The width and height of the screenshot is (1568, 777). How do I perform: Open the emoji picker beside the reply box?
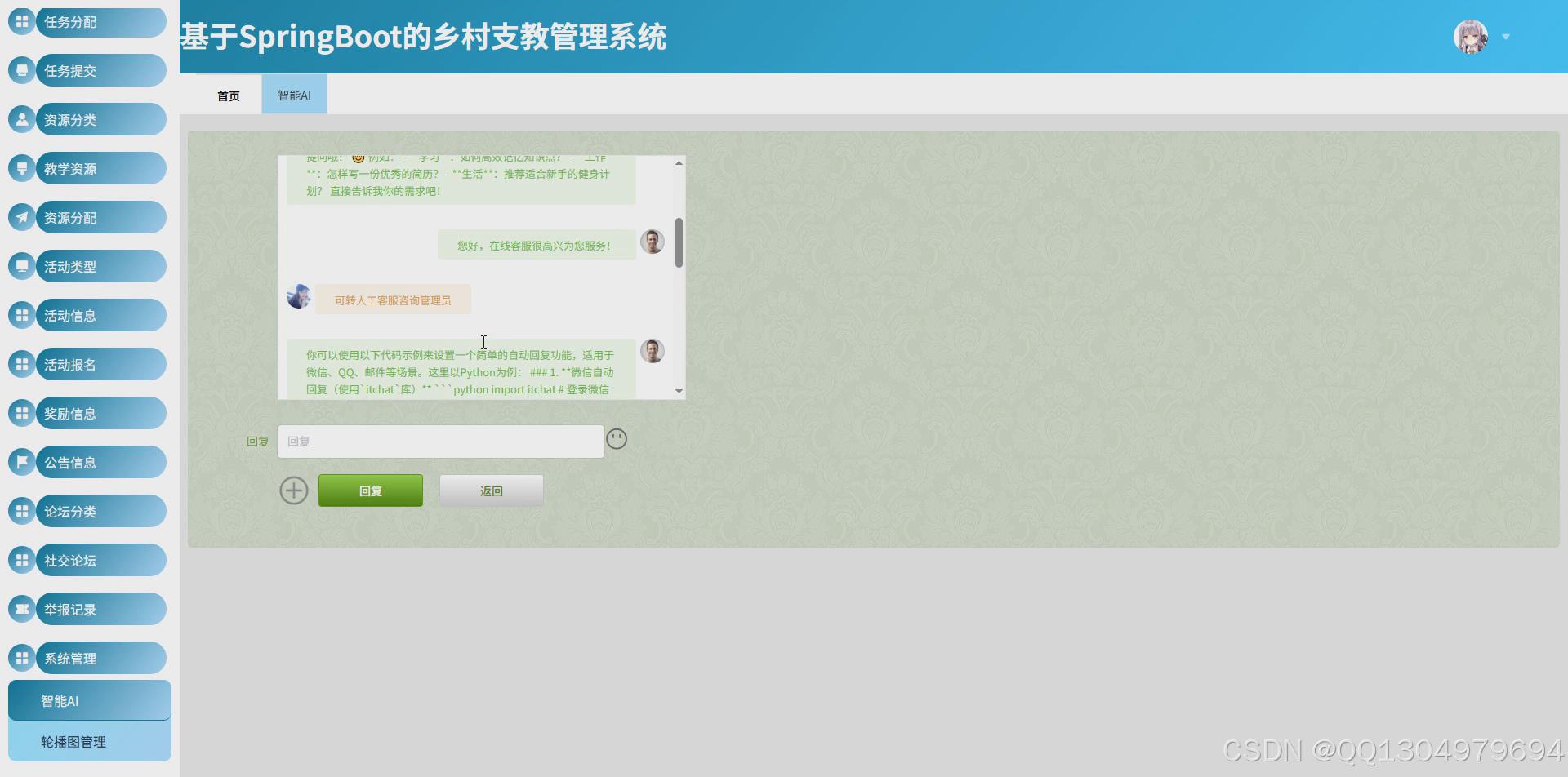tap(617, 439)
